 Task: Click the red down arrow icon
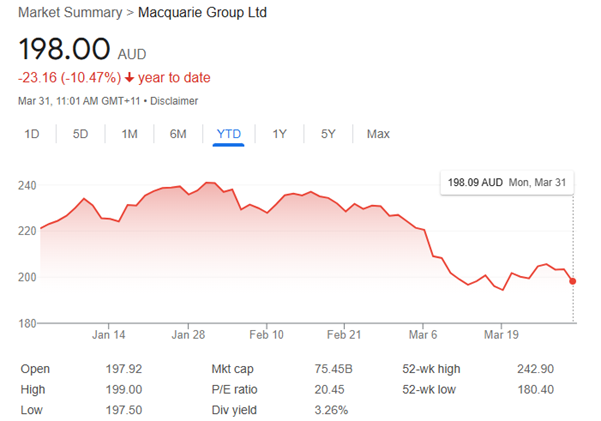click(130, 78)
